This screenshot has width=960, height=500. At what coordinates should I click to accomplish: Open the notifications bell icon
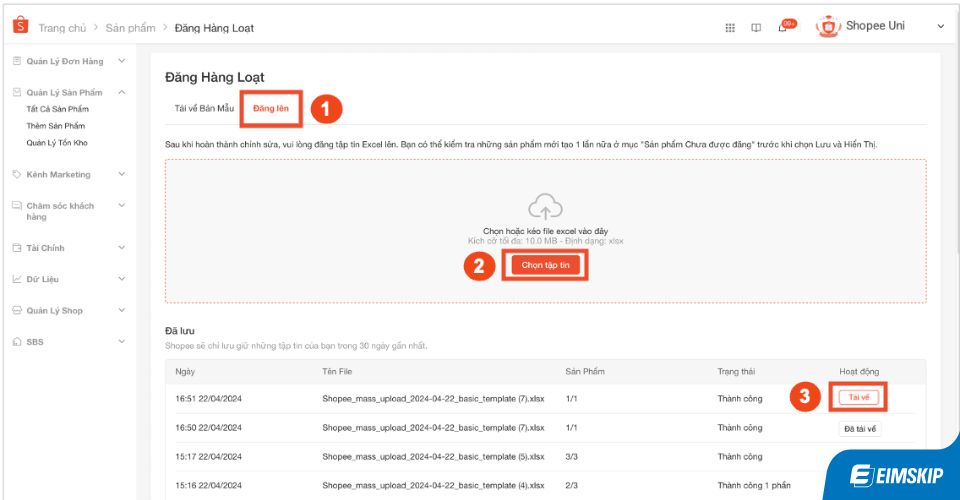(x=782, y=27)
